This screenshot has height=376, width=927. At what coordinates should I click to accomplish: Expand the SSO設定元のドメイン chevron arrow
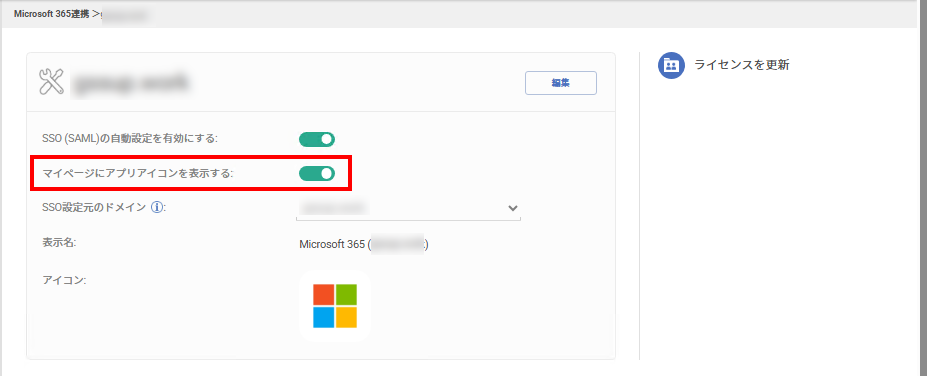point(513,208)
